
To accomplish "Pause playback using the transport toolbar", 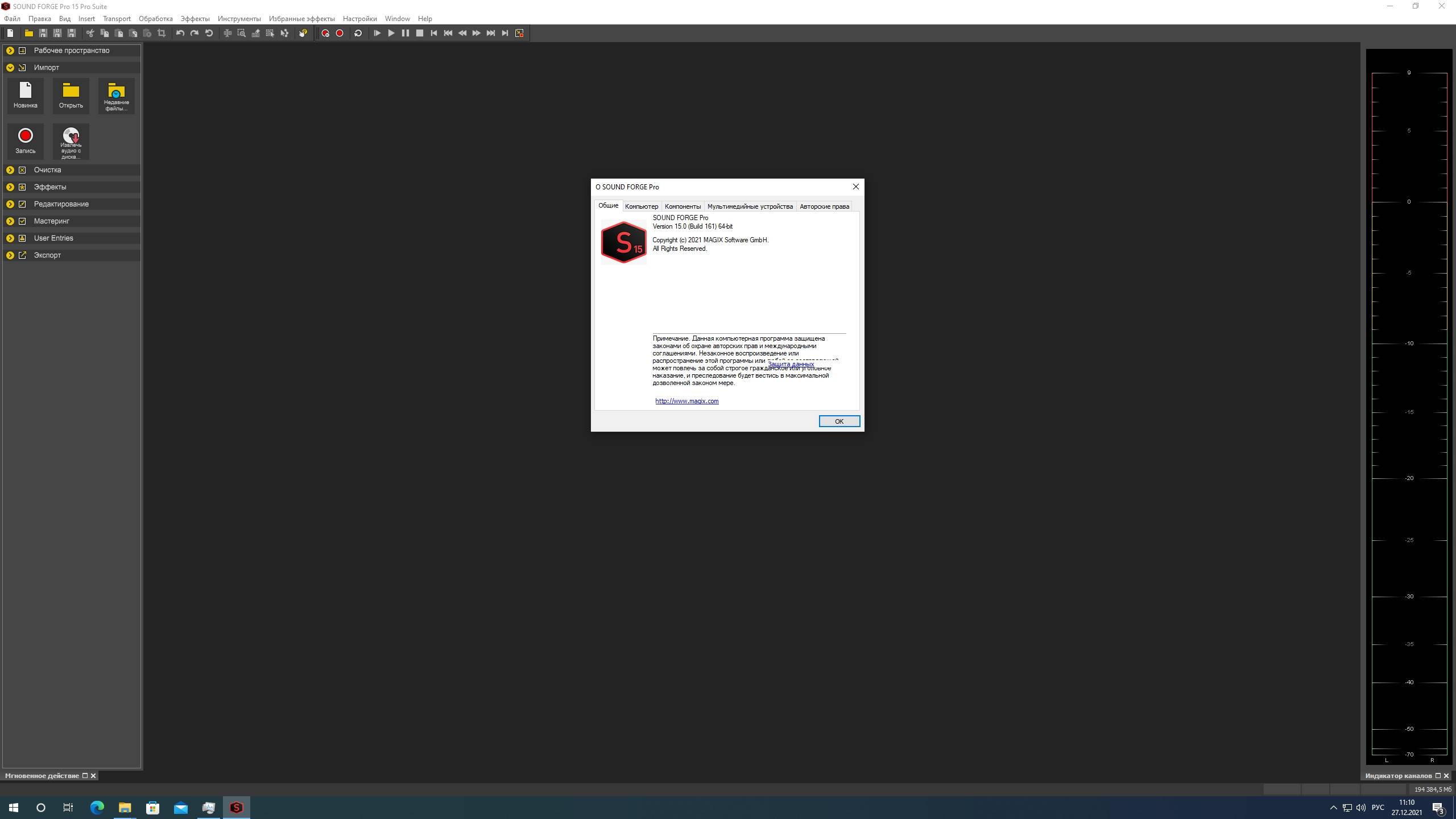I will click(406, 33).
